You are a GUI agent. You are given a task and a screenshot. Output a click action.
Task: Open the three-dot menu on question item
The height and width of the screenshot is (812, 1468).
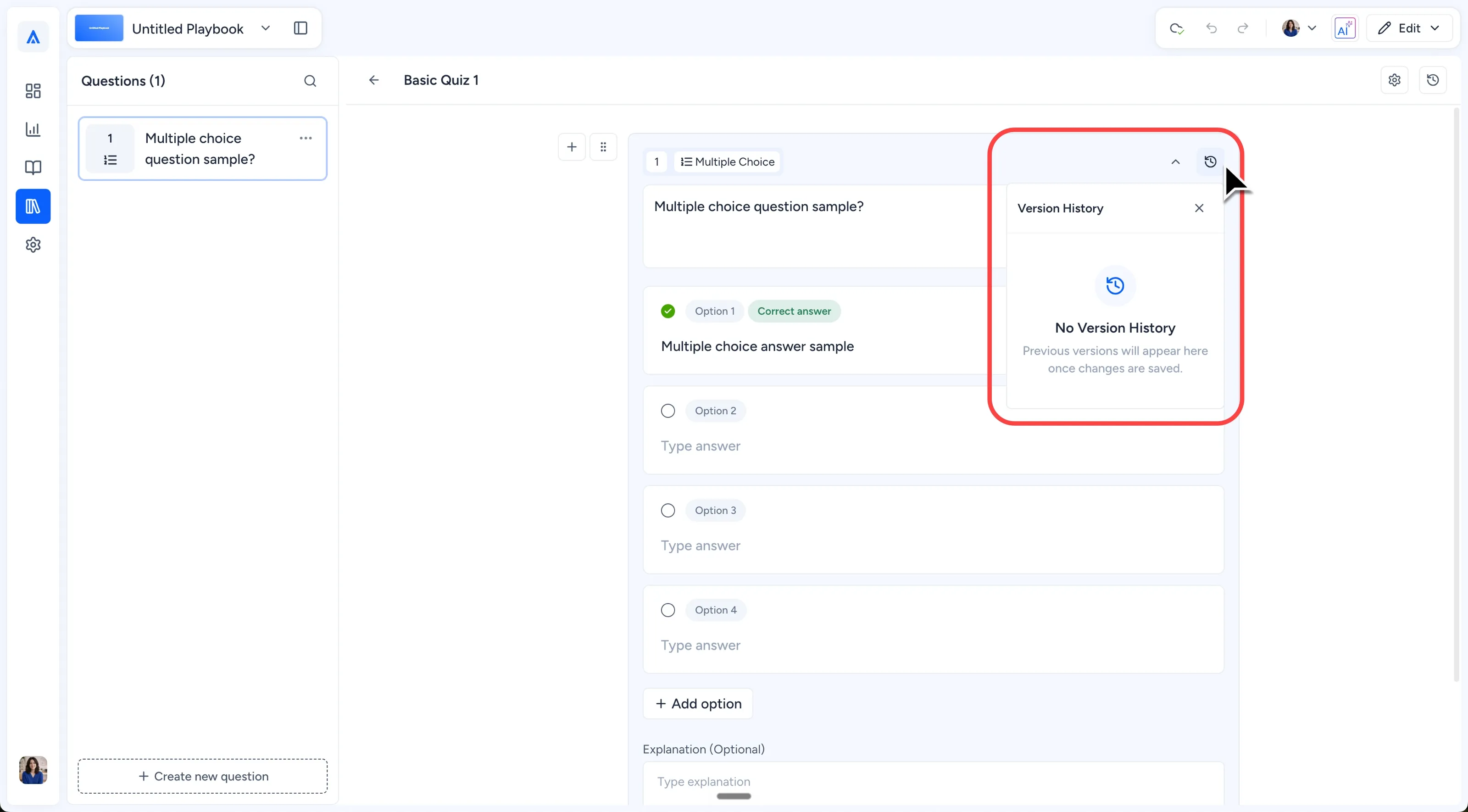pyautogui.click(x=306, y=139)
